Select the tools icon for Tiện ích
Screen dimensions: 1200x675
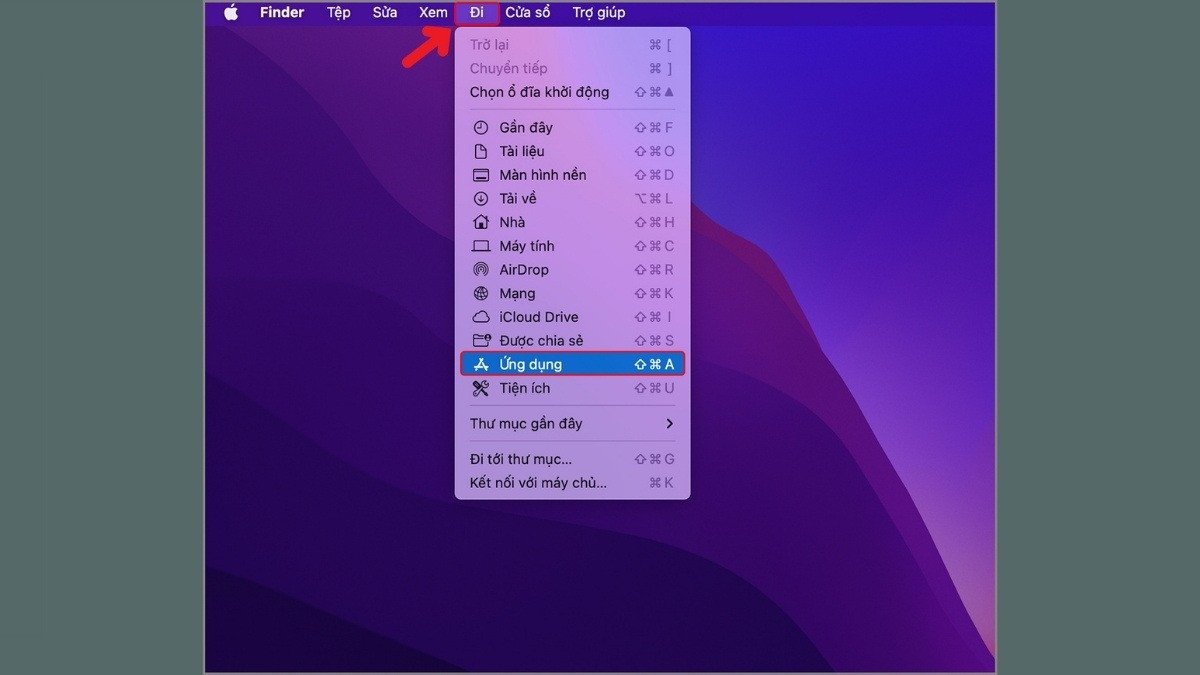pyautogui.click(x=480, y=388)
